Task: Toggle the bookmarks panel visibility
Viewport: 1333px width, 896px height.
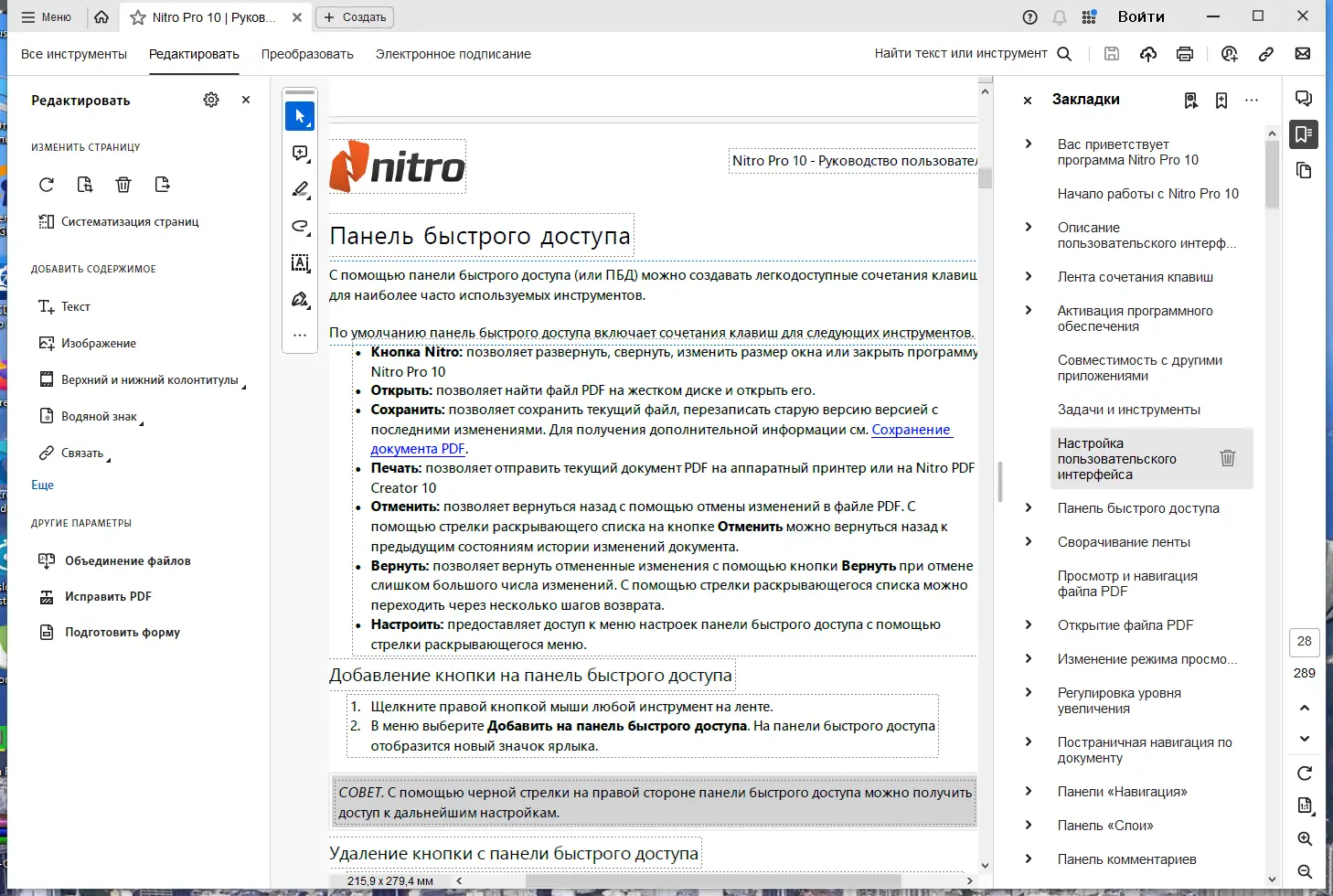Action: [x=1304, y=133]
